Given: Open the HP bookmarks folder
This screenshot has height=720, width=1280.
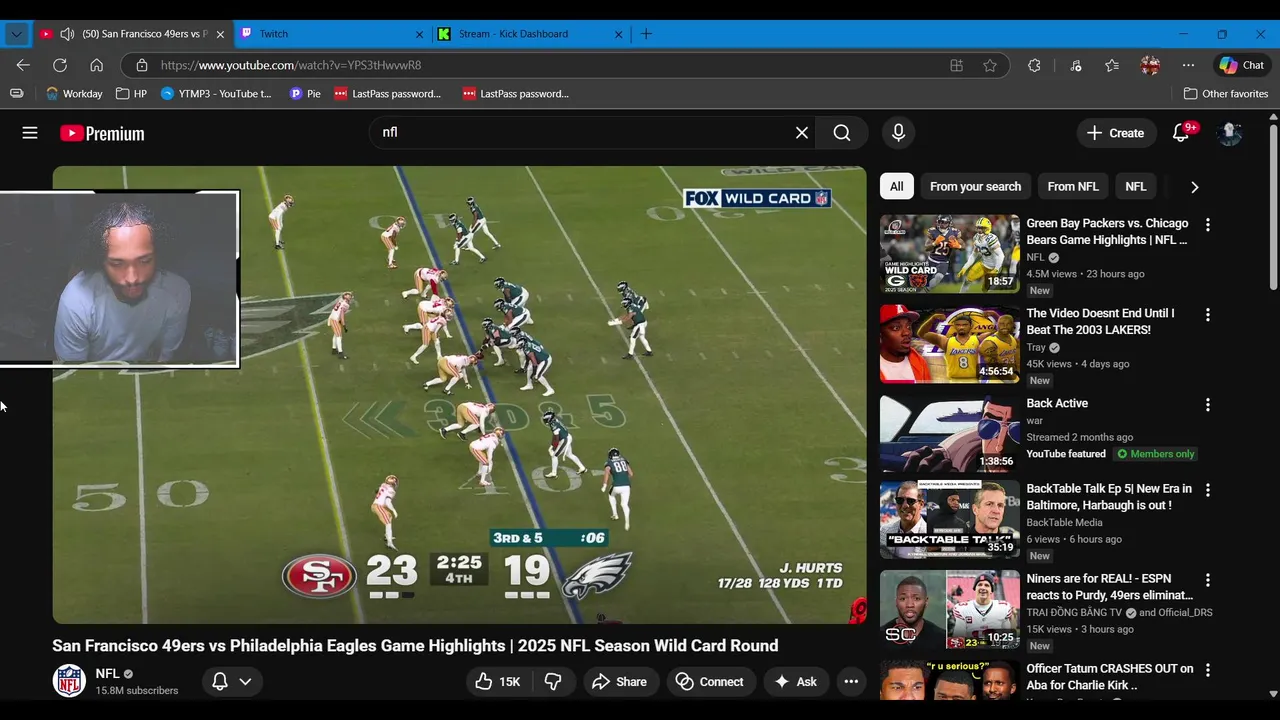Looking at the screenshot, I should point(131,94).
